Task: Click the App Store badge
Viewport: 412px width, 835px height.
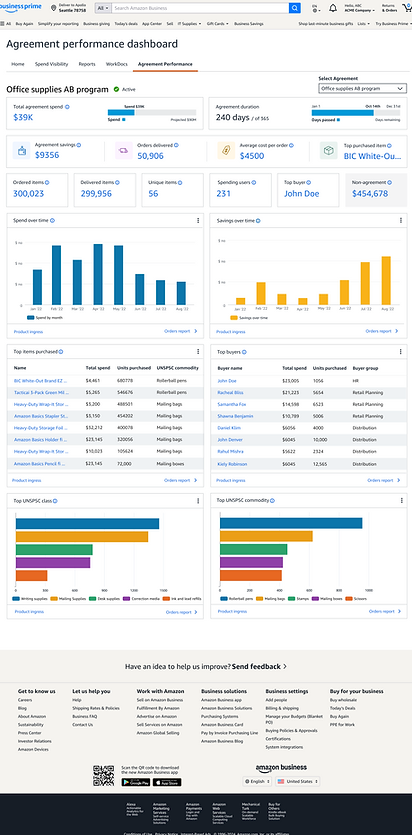Action: [167, 782]
